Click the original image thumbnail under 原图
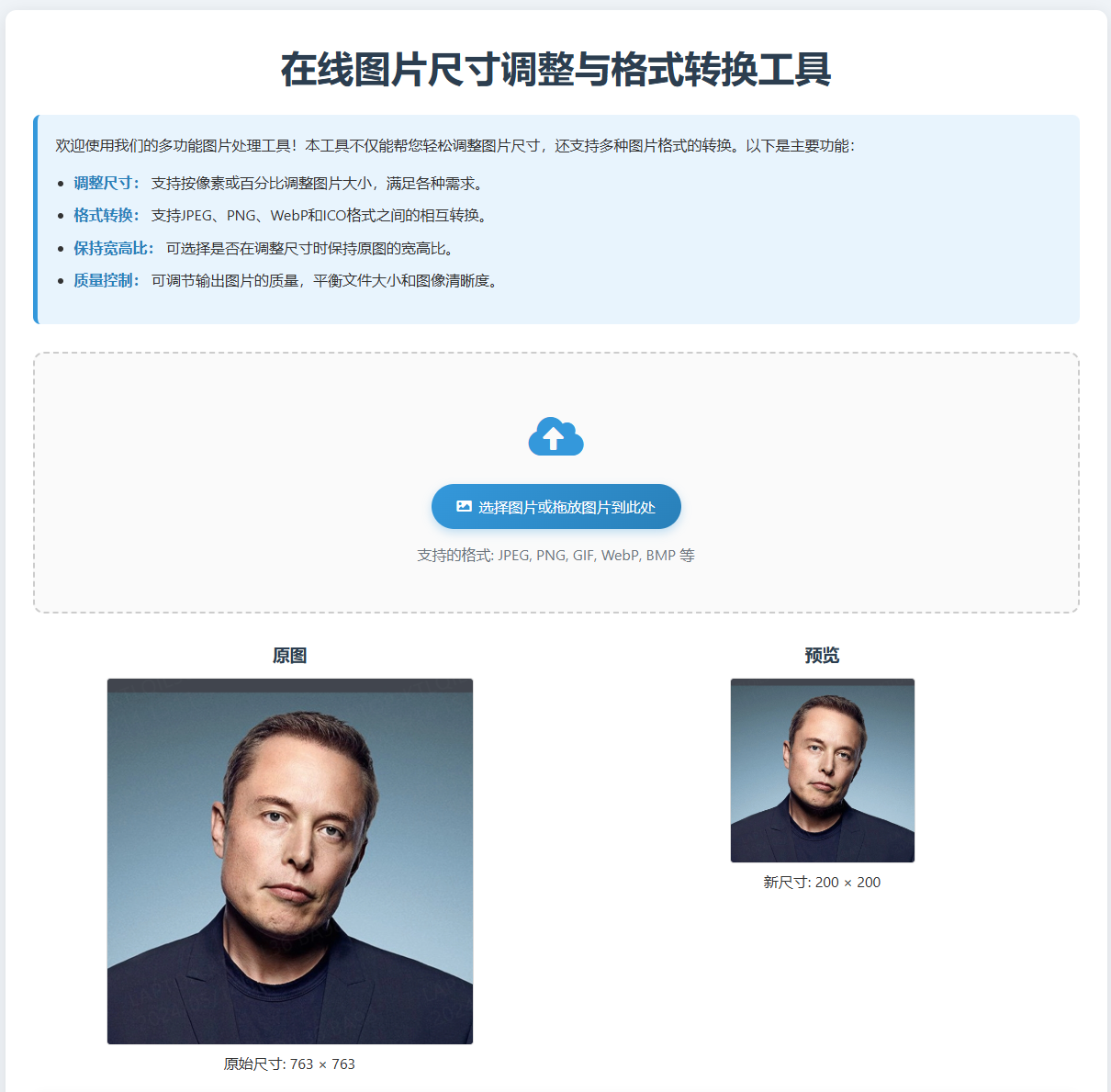This screenshot has width=1111, height=1092. point(290,861)
